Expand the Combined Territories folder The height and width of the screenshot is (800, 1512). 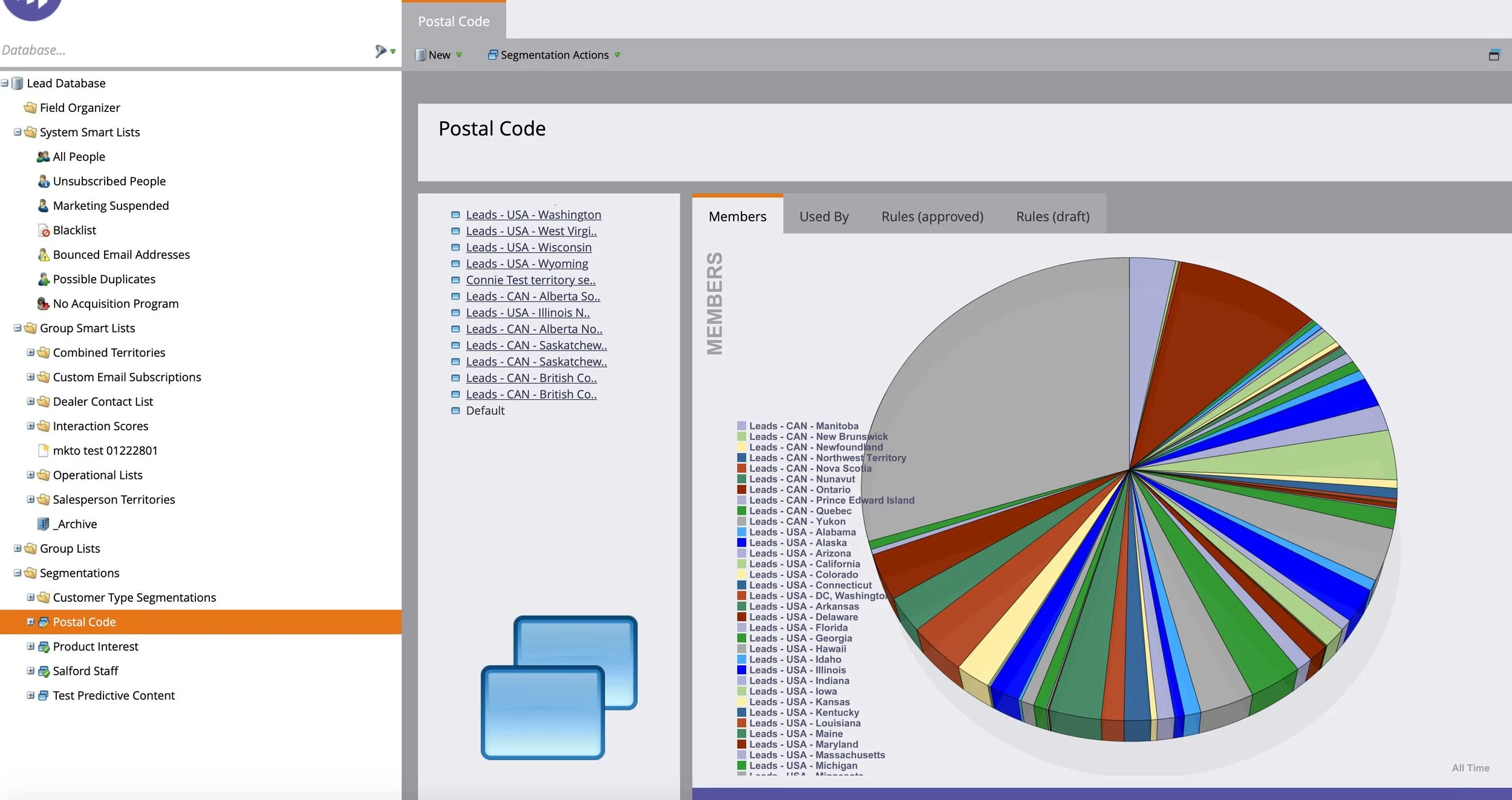[x=30, y=352]
